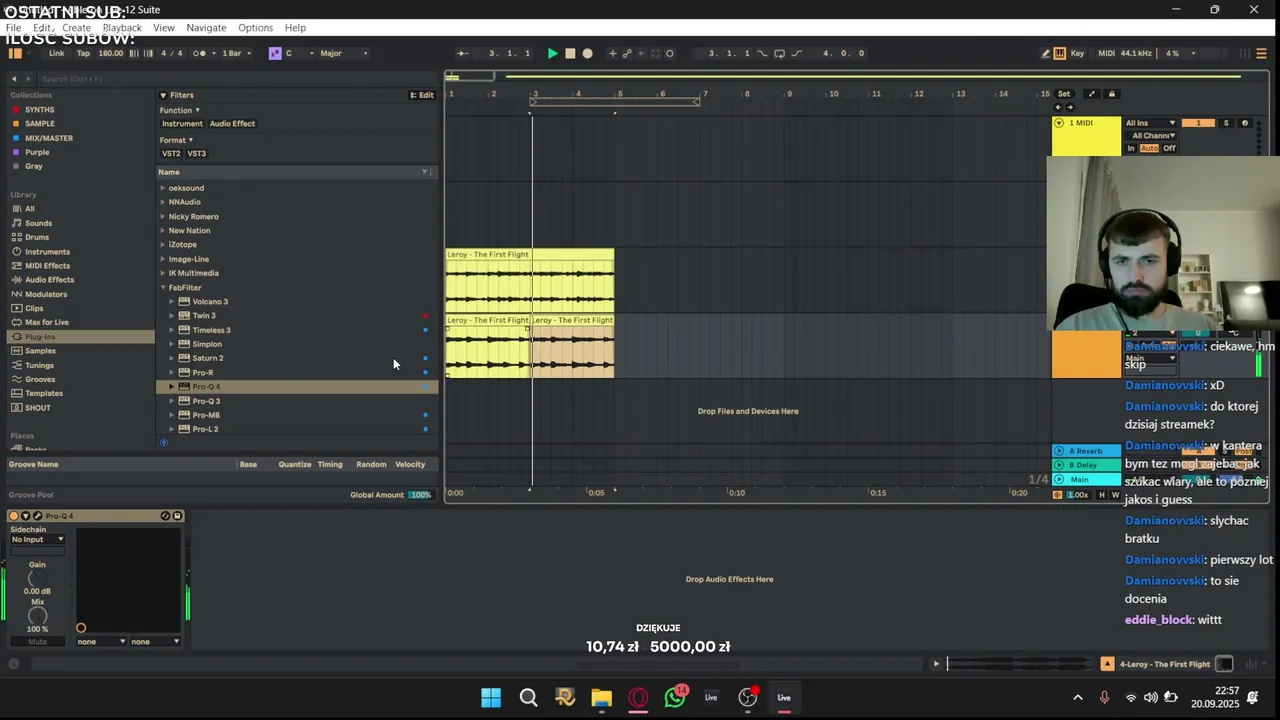The height and width of the screenshot is (720, 1280).
Task: Click the MIDI map mode button
Action: [x=1106, y=53]
